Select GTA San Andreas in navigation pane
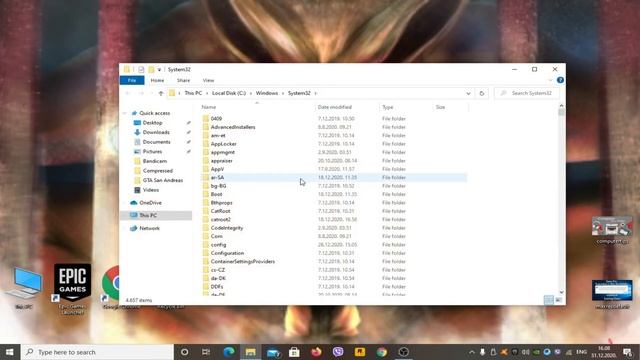 click(x=162, y=180)
